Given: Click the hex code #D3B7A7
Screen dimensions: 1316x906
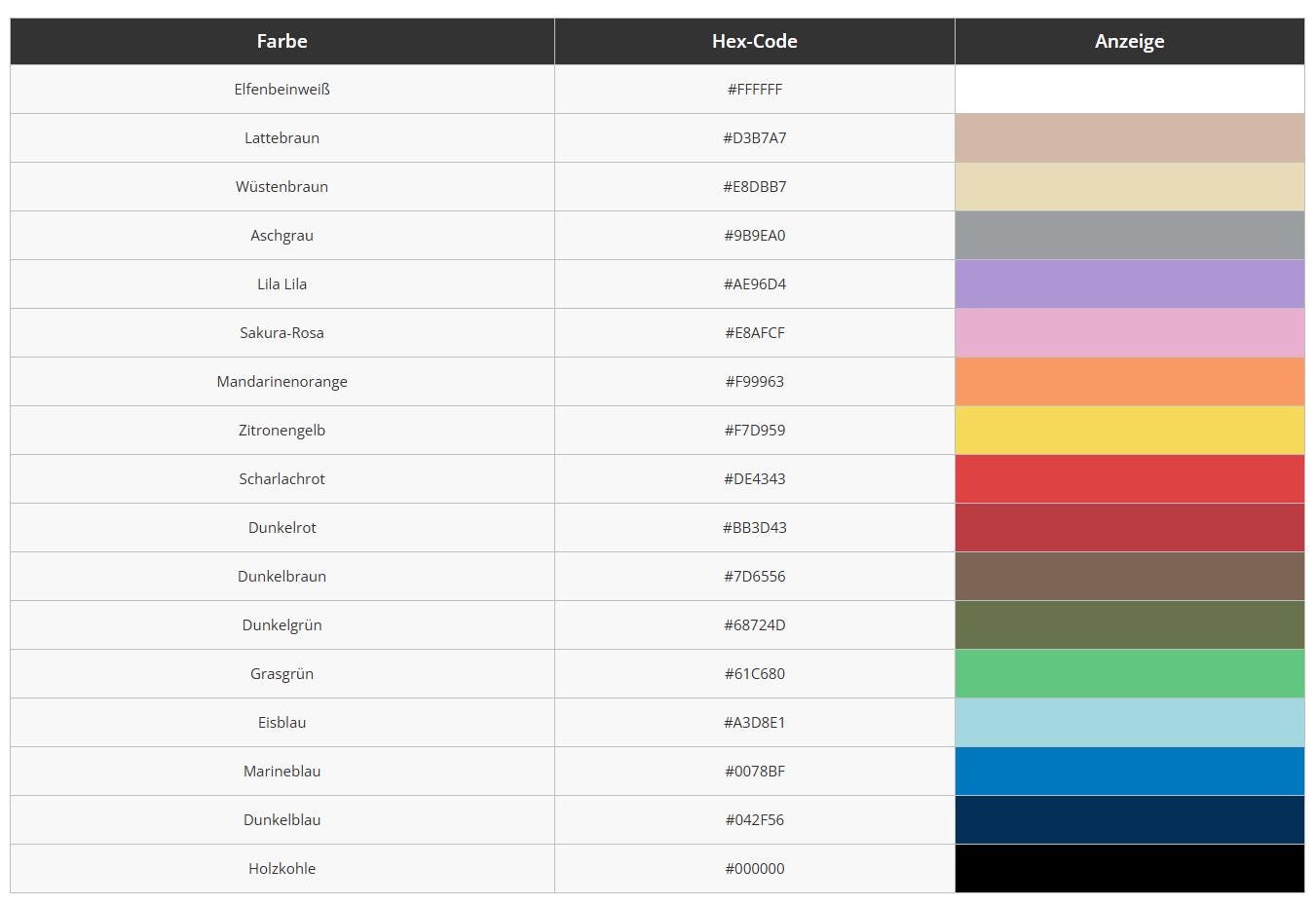Looking at the screenshot, I should click(754, 137).
